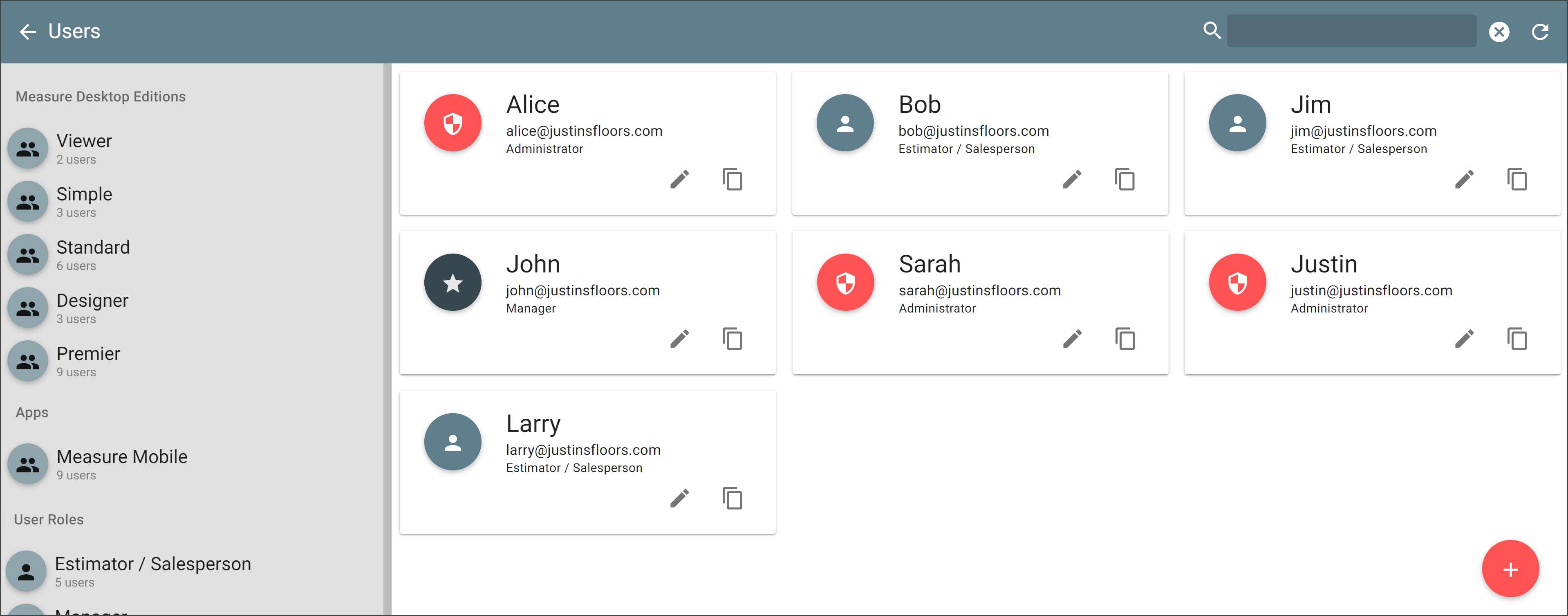Click Jim's person avatar

[1237, 123]
